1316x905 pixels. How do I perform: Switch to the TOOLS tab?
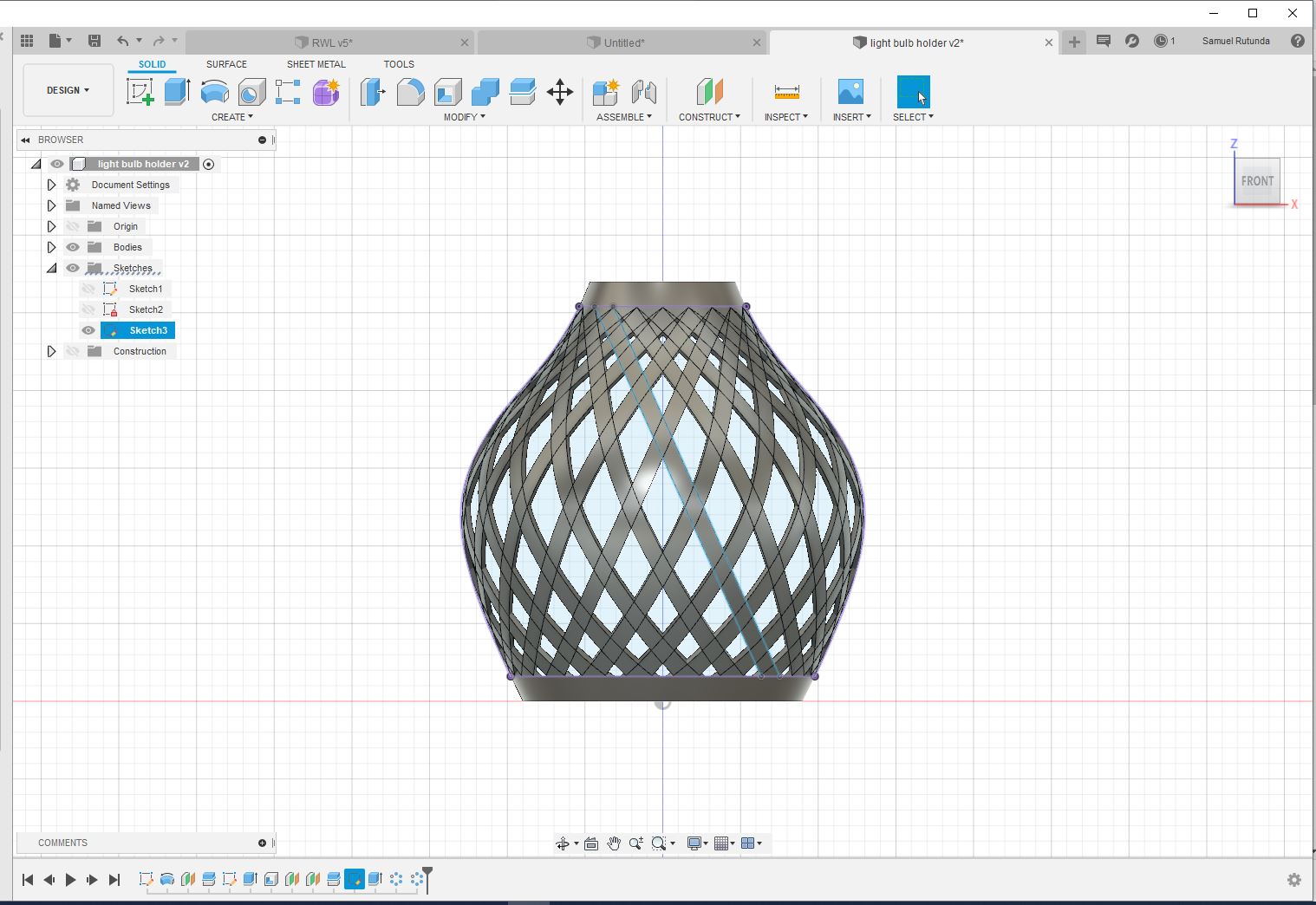point(399,64)
